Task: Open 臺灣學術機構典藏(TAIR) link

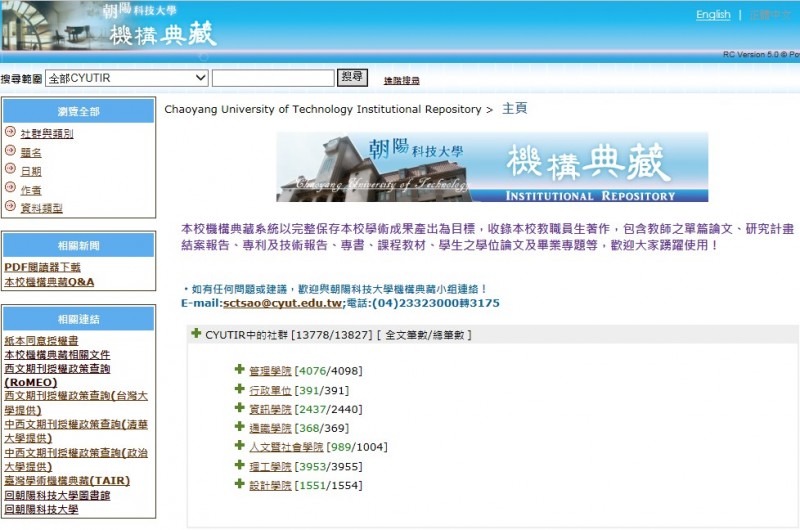Action: click(67, 481)
